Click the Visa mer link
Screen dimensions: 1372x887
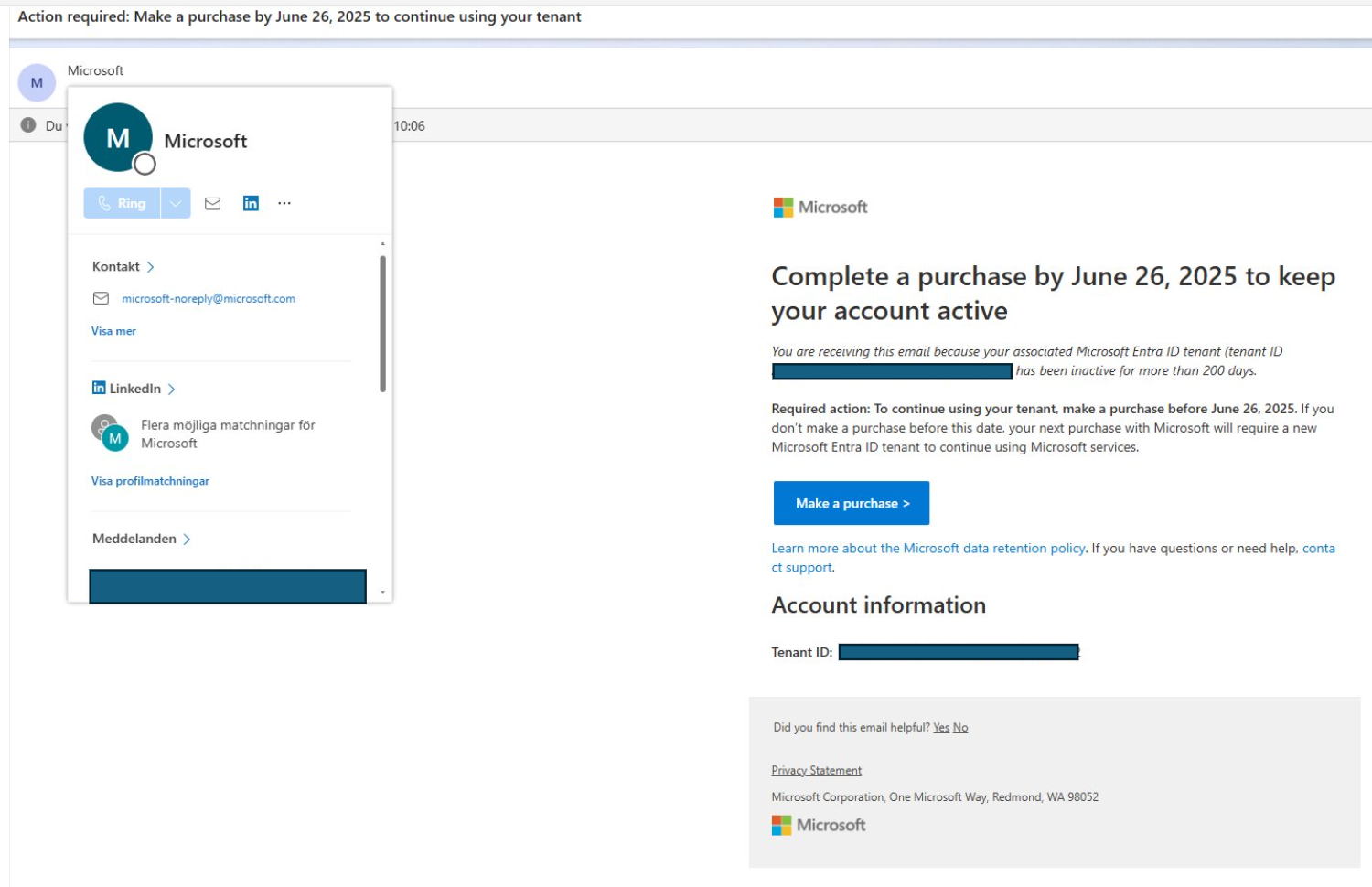click(113, 331)
